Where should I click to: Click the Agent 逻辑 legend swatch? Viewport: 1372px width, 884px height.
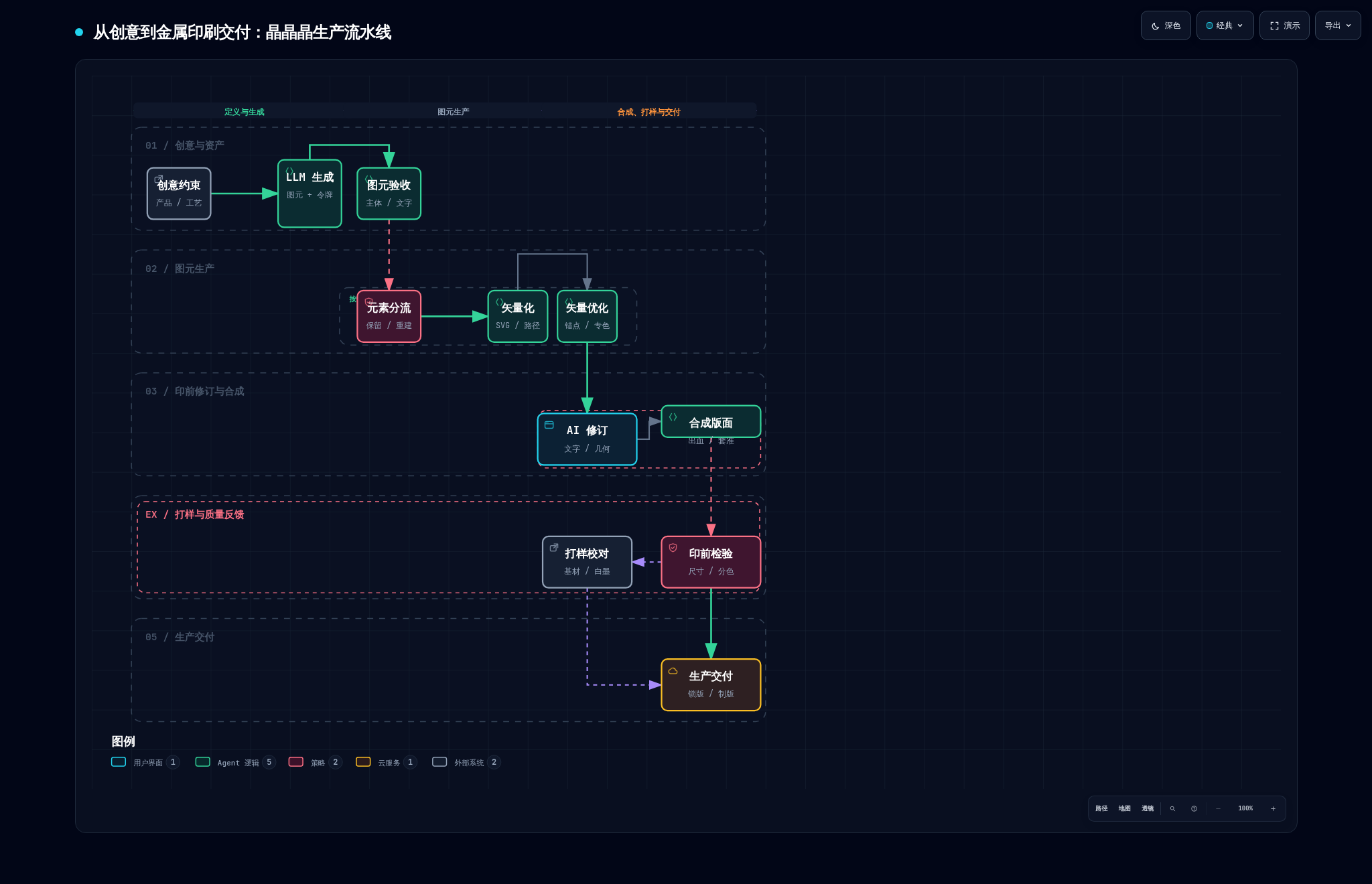click(202, 761)
